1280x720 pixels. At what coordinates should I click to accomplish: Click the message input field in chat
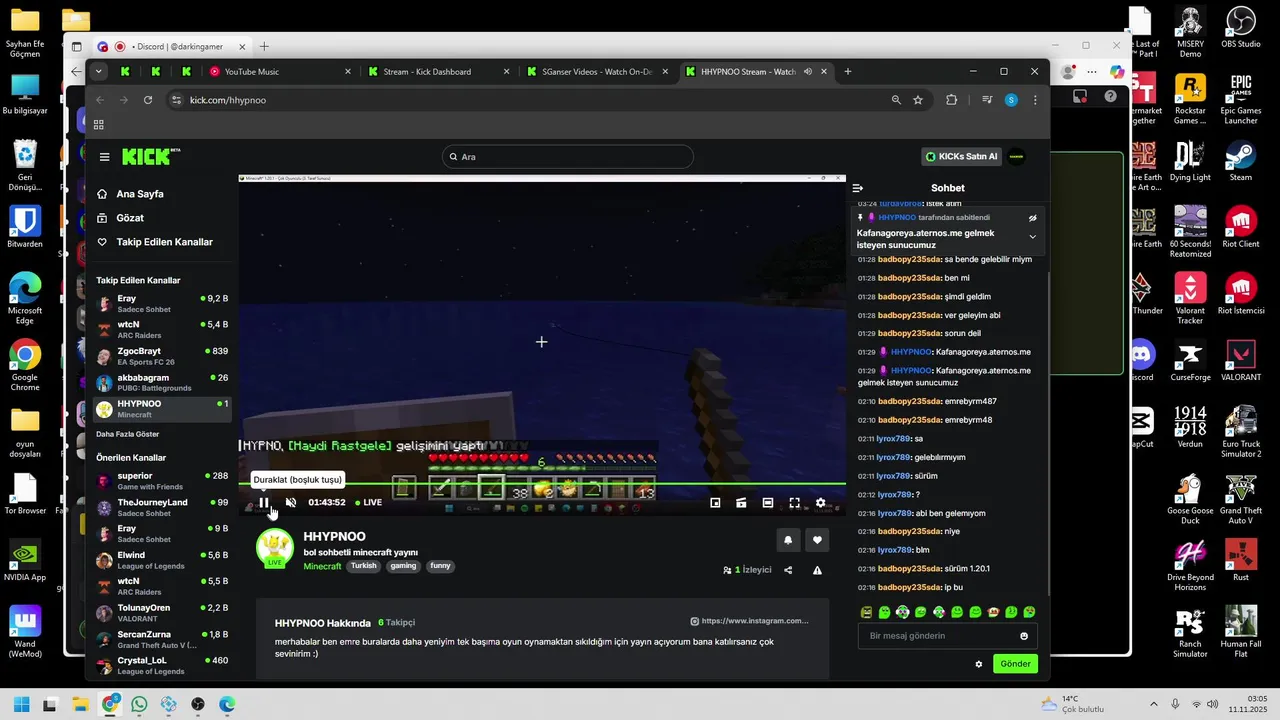(947, 636)
